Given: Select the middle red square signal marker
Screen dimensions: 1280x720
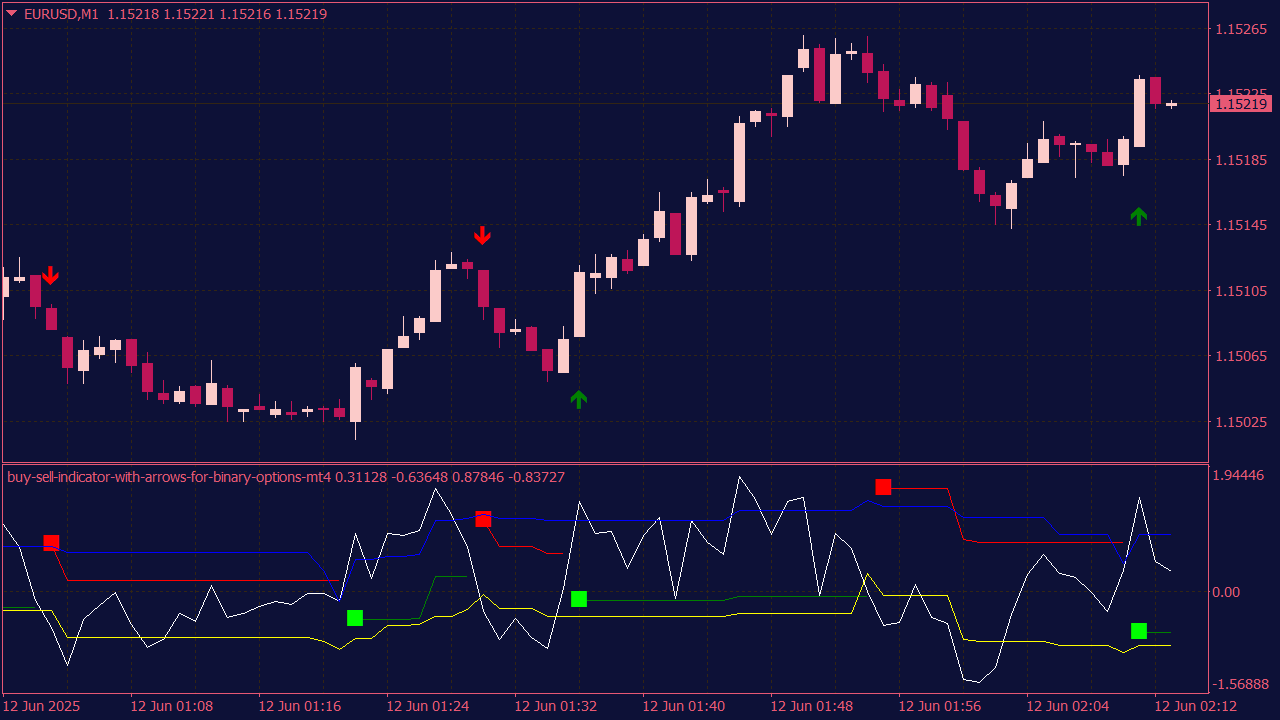Looking at the screenshot, I should click(483, 519).
